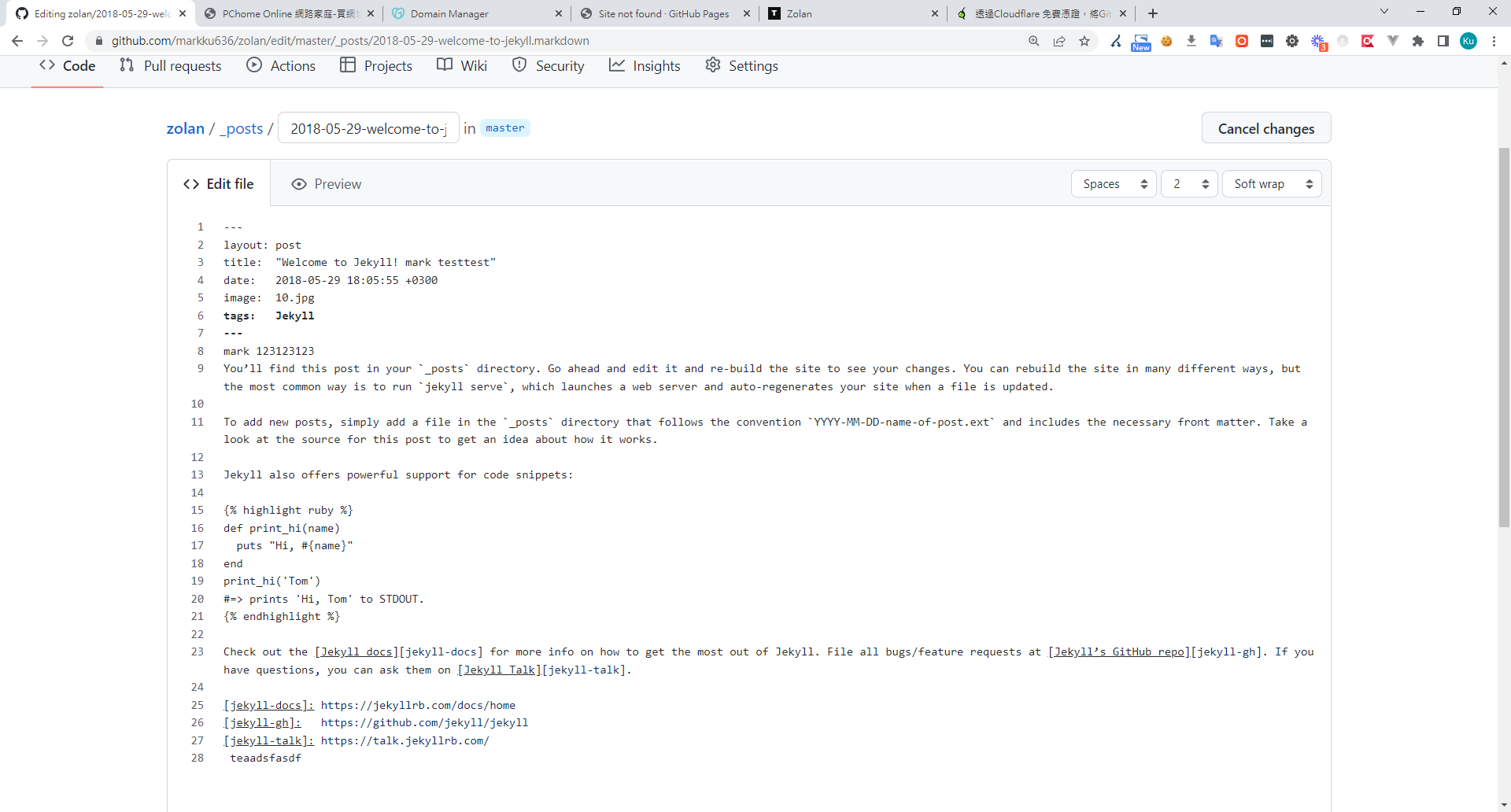
Task: Expand the indent size dropdown showing 2
Action: 1189,184
